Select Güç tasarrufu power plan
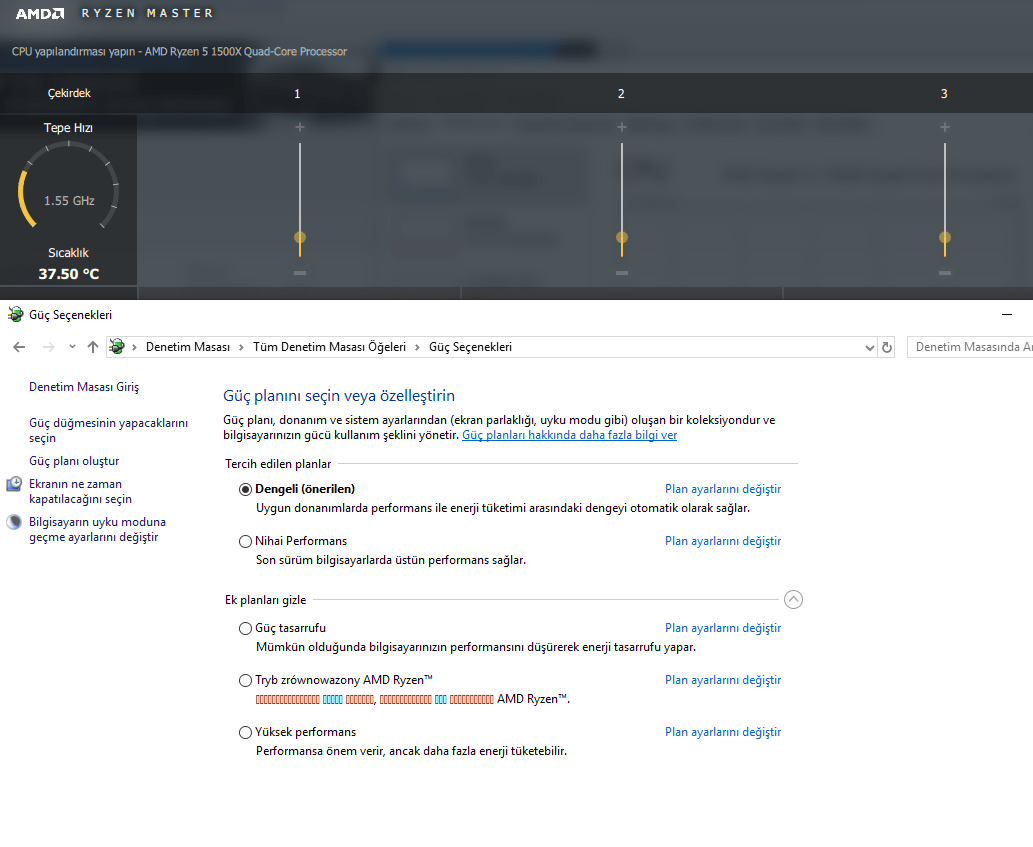Image resolution: width=1033 pixels, height=847 pixels. [245, 628]
